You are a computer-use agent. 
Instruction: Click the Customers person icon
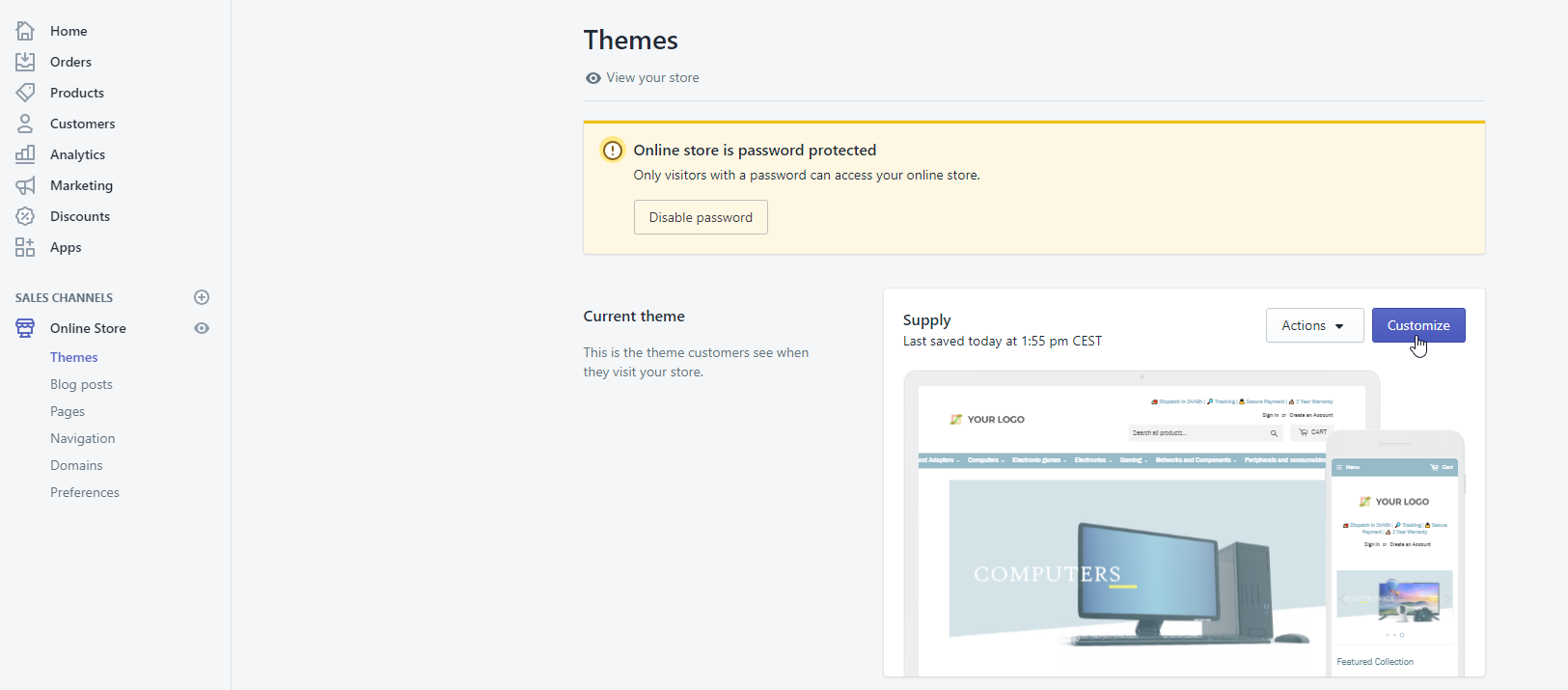click(x=25, y=124)
